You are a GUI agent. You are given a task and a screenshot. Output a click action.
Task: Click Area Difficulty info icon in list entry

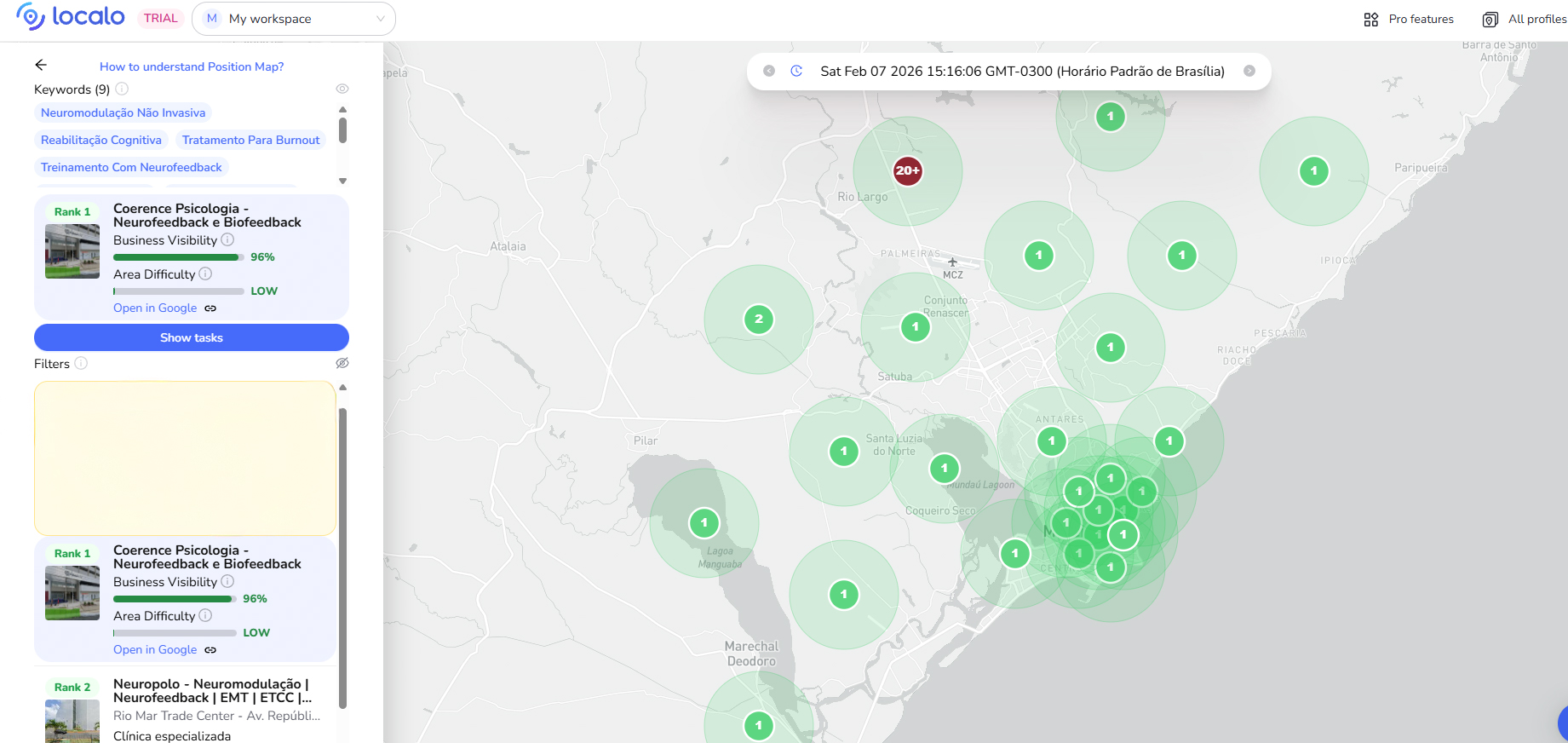point(205,615)
